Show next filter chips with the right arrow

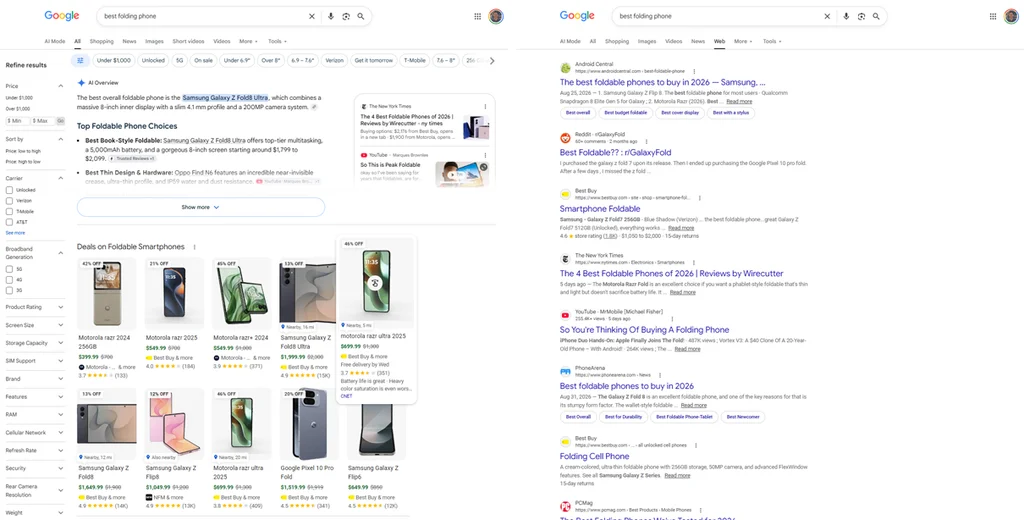click(492, 61)
